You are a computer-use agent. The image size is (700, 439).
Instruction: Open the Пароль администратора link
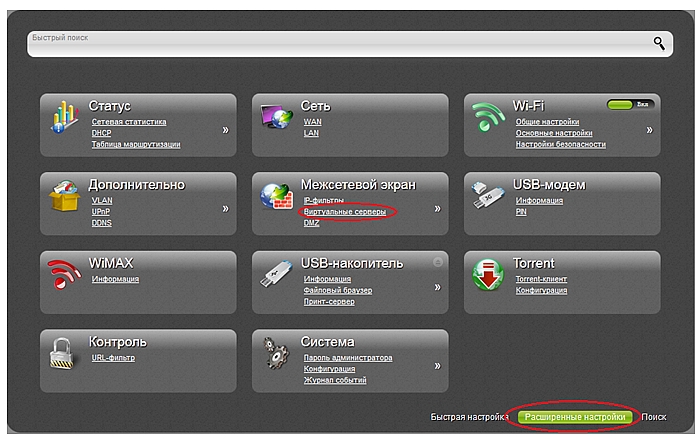click(347, 357)
